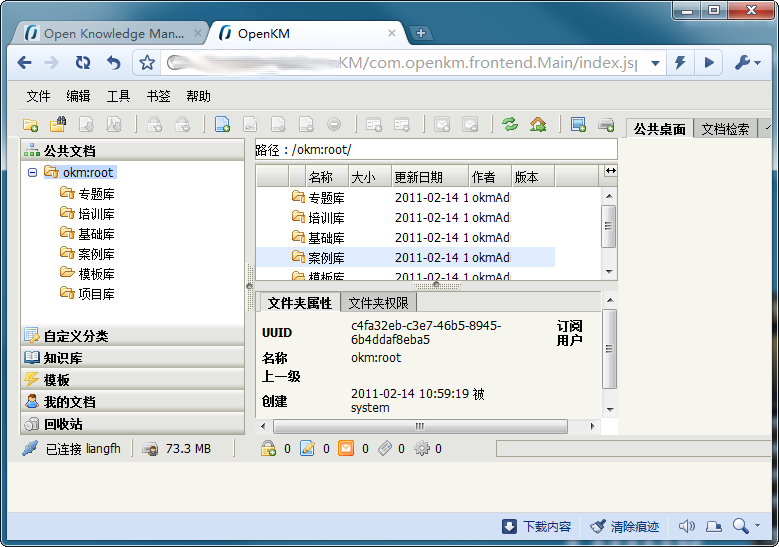Click the printer-like uploader toolbar icon
Screen dimensions: 779x547
(606, 124)
